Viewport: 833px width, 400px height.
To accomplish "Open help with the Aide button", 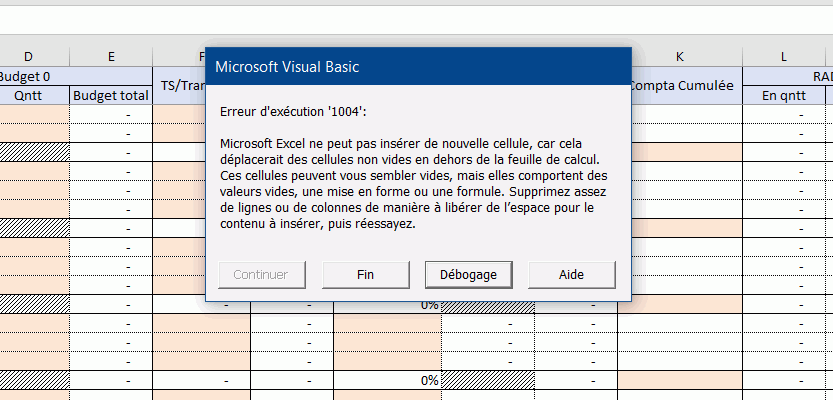I will point(572,274).
